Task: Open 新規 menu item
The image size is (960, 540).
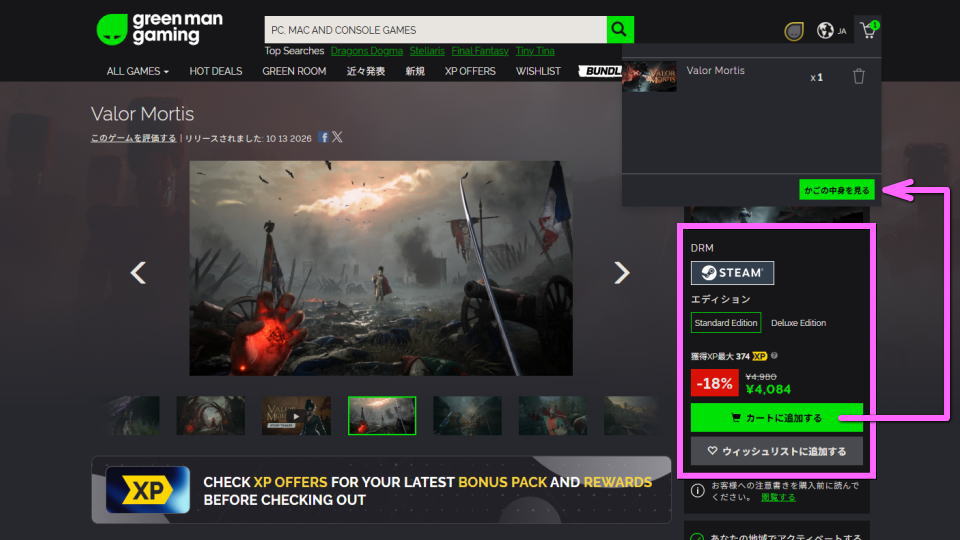Action: point(414,71)
